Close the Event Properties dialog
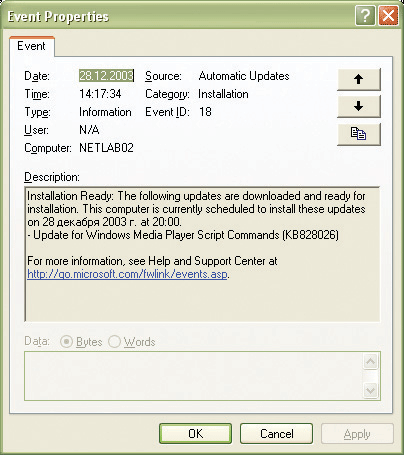Screen dimensions: 404x455 (x=388, y=16)
